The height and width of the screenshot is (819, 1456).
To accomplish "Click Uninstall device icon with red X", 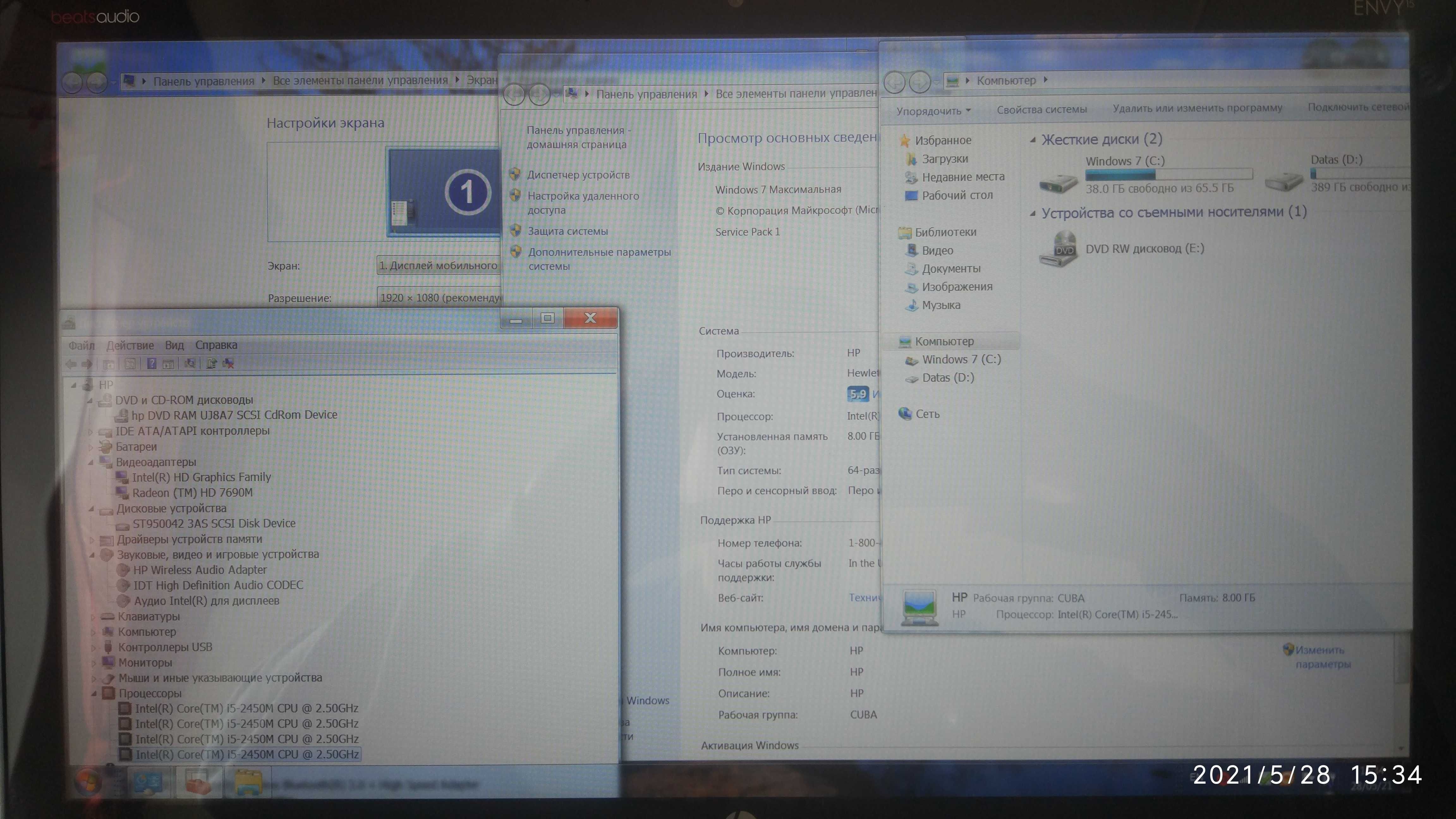I will click(228, 363).
